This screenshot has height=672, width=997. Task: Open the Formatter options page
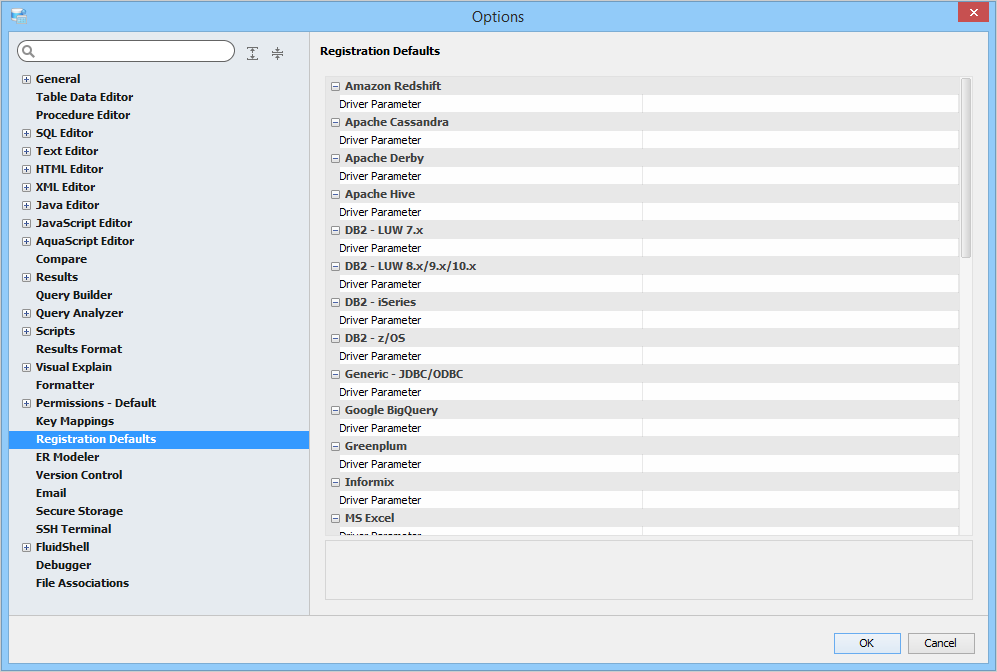(x=65, y=385)
